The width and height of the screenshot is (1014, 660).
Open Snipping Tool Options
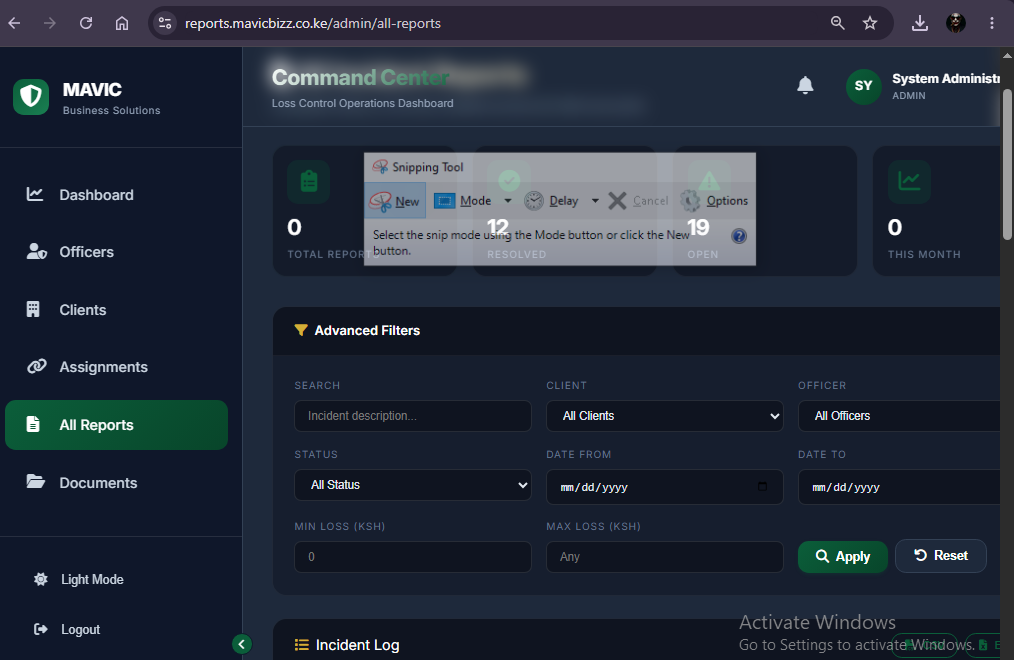click(x=714, y=201)
